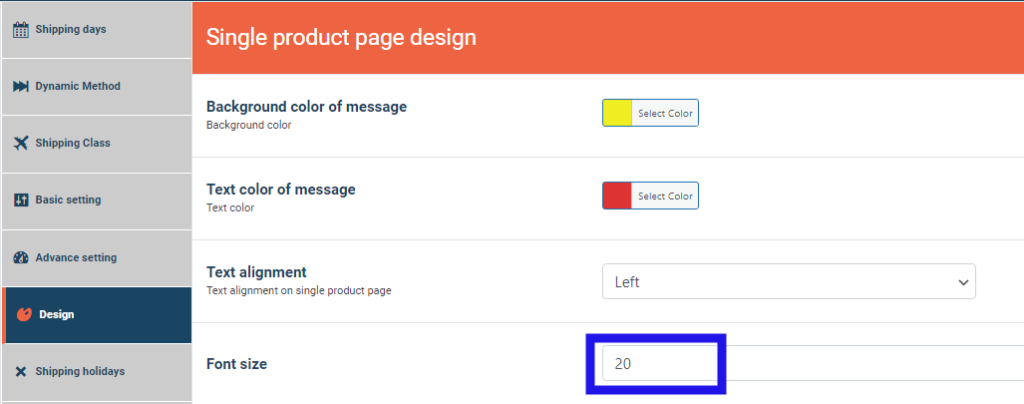Open the Shipping days tab
Image resolution: width=1024 pixels, height=404 pixels.
(x=70, y=29)
